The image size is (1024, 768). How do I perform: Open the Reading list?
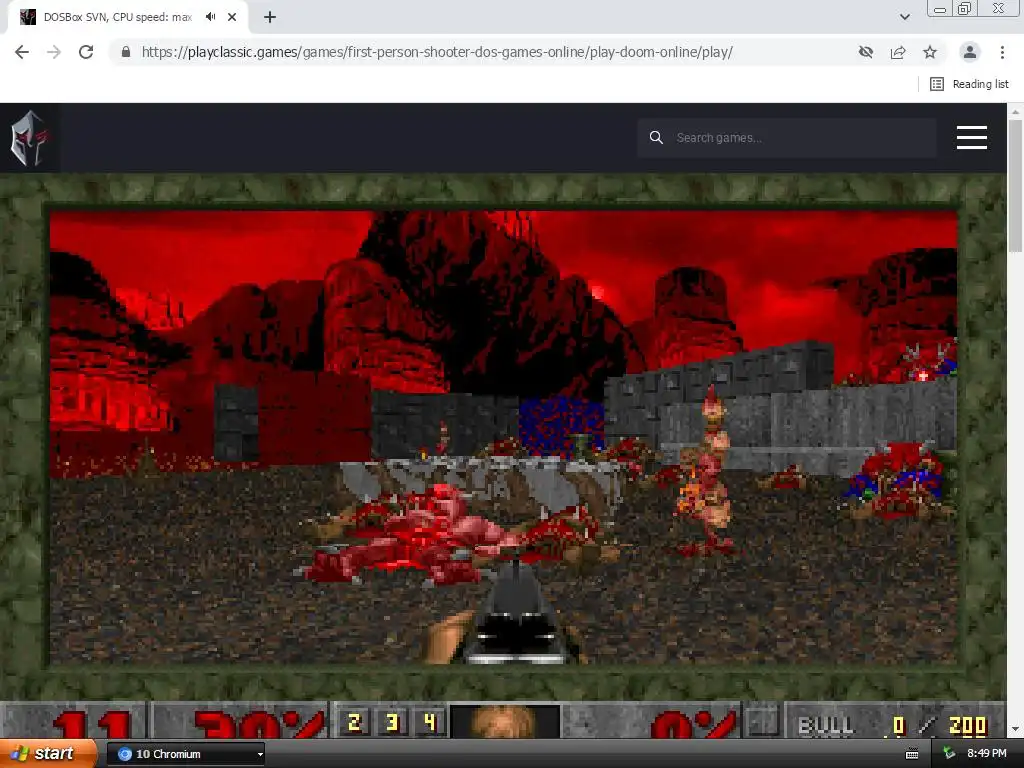click(x=969, y=84)
